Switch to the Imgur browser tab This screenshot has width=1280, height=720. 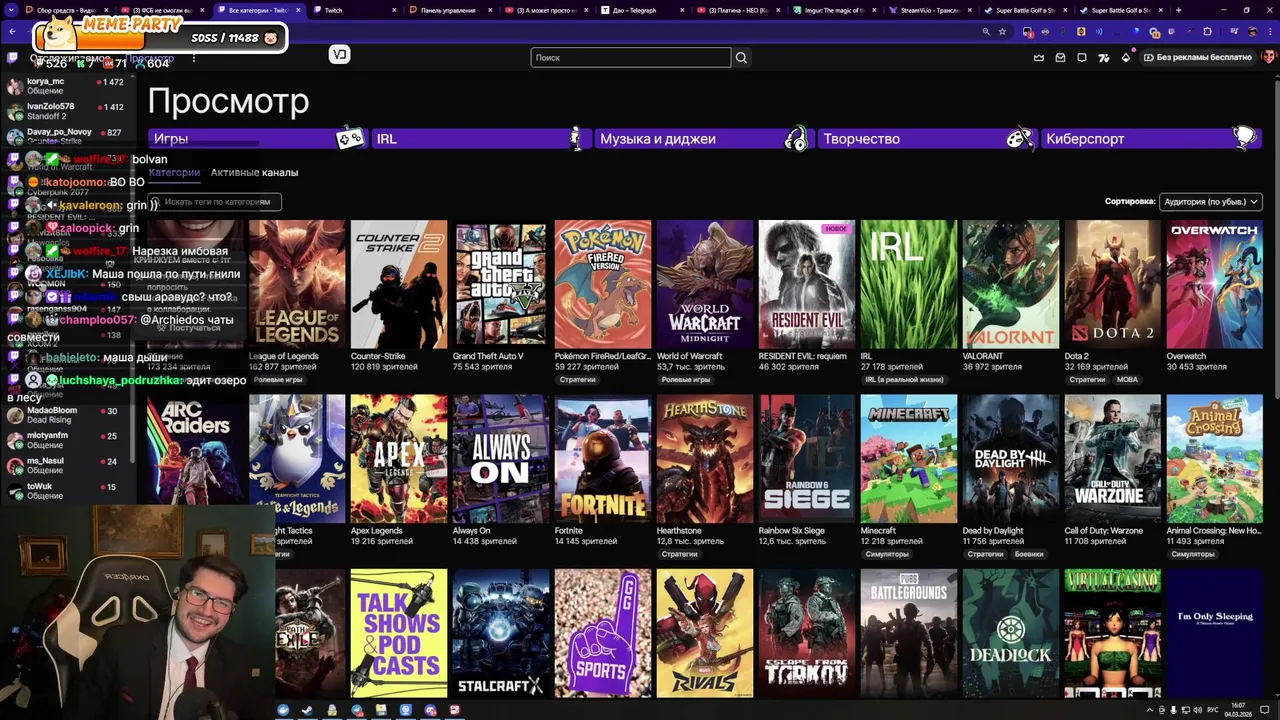click(x=832, y=10)
